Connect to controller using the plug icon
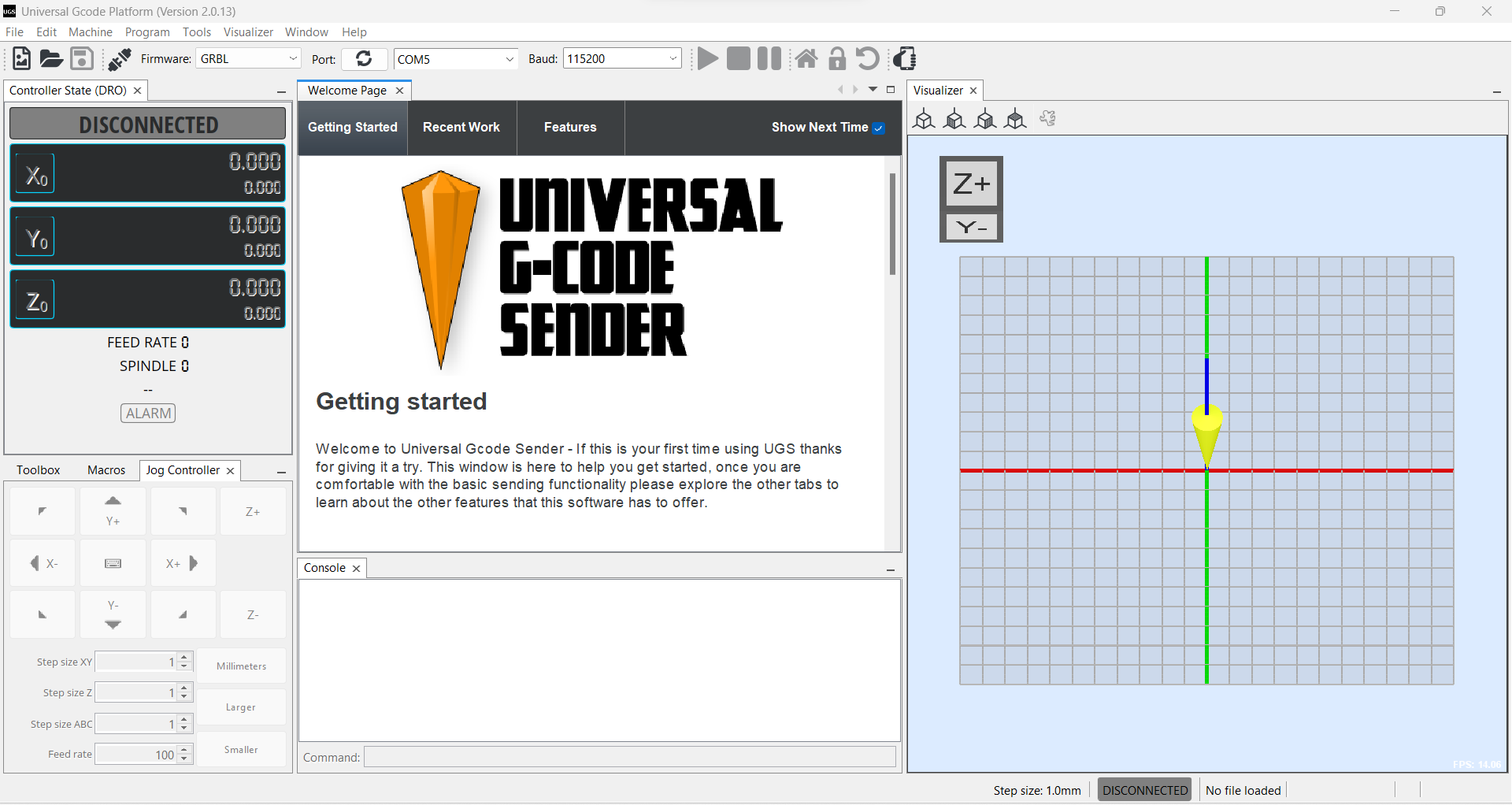Image resolution: width=1512 pixels, height=805 pixels. click(x=119, y=58)
